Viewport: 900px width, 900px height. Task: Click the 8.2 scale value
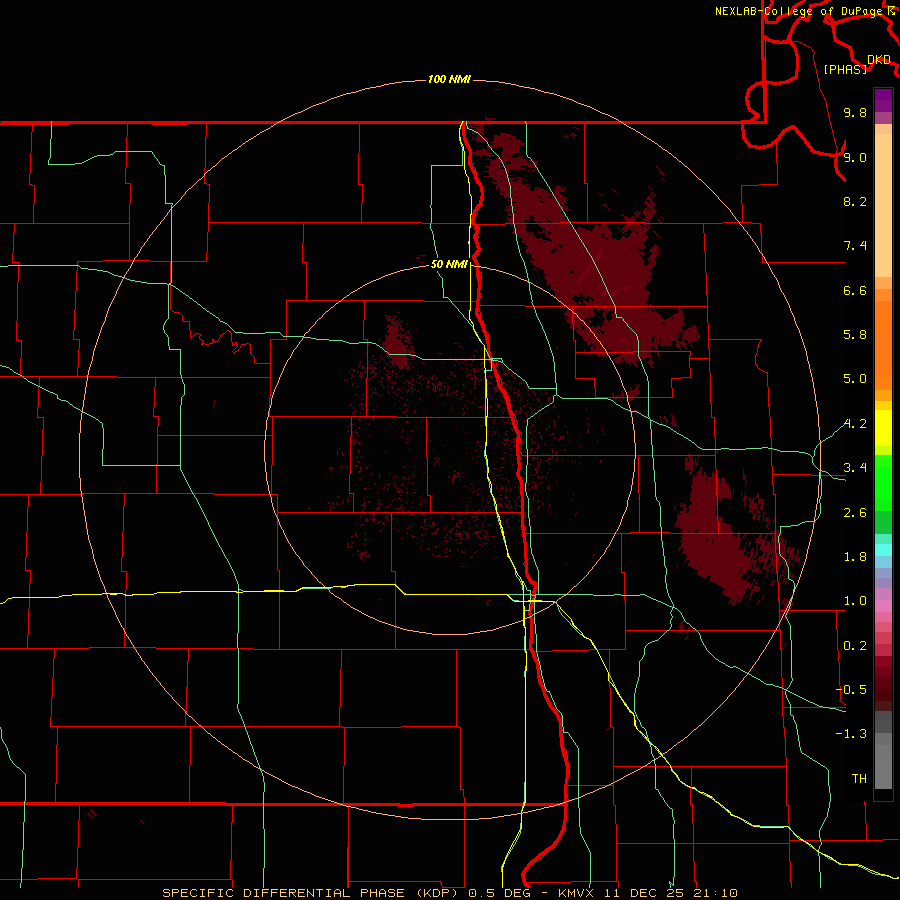[x=855, y=201]
